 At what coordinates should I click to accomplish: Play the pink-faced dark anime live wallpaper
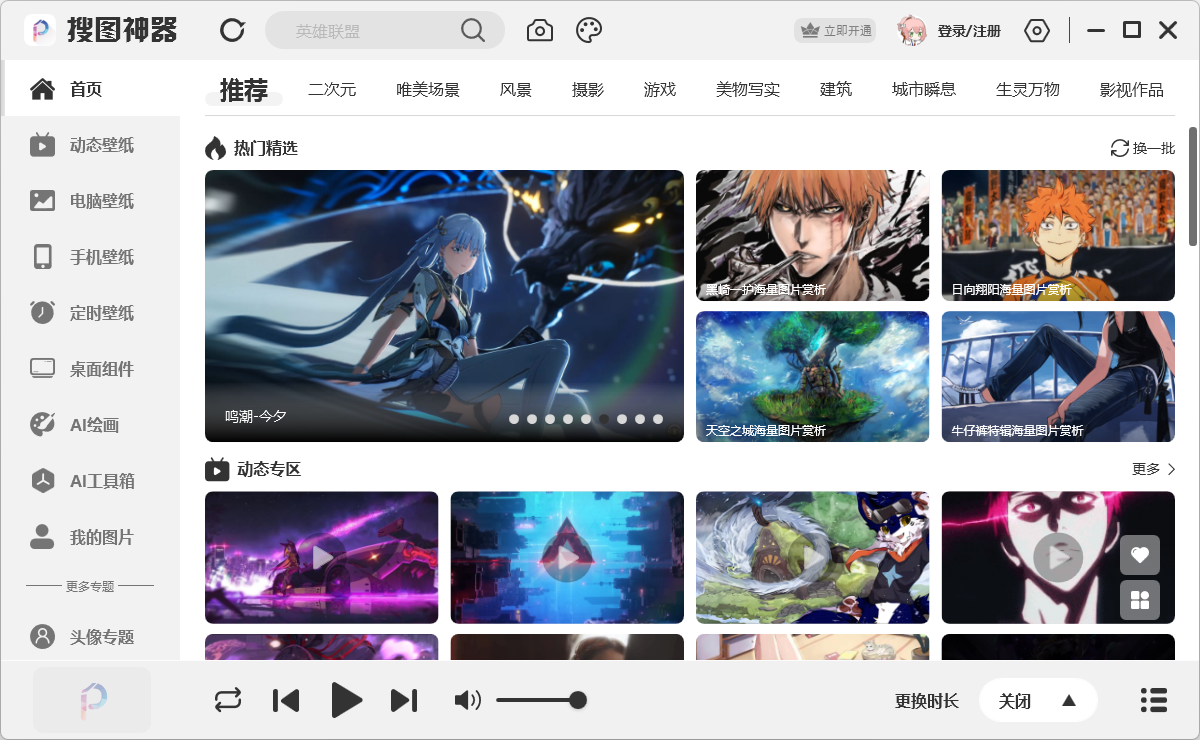click(1058, 557)
